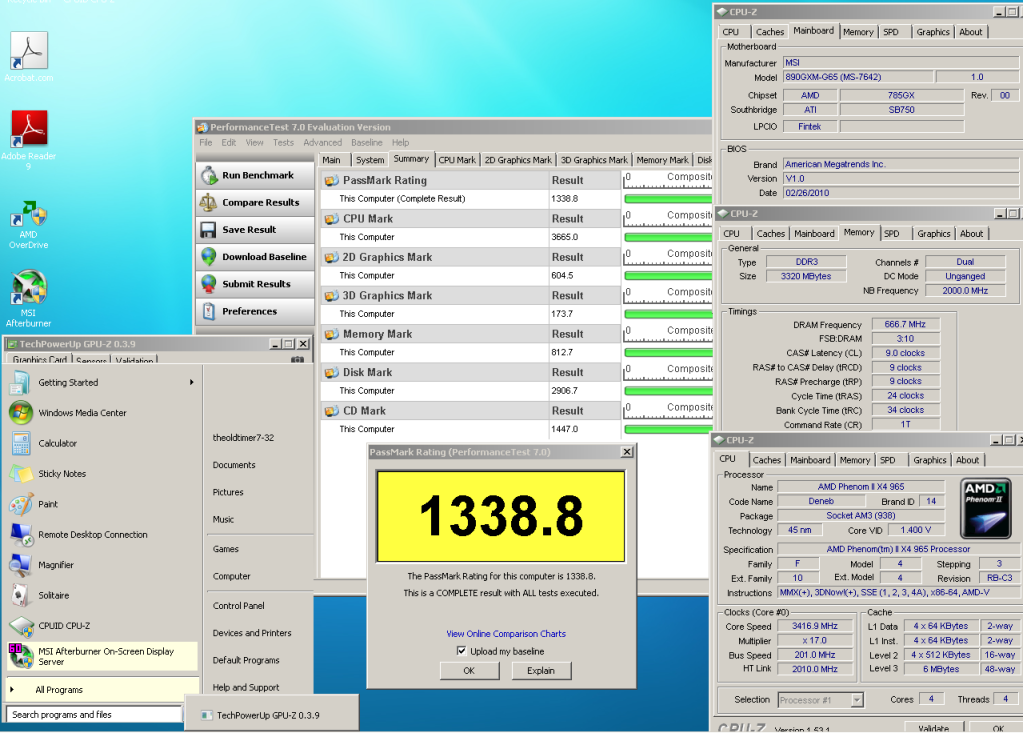Click View Online Comparison Charts link
This screenshot has width=1023, height=733.
505,634
